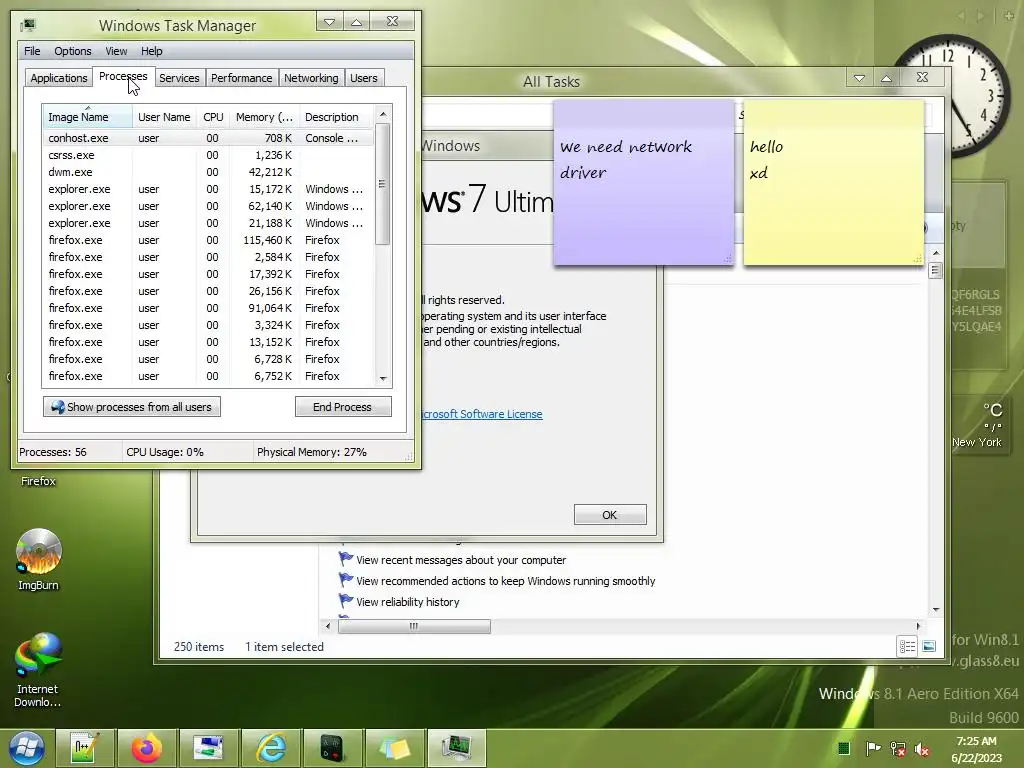Sort processes by the Description column
1024x768 pixels.
coord(336,117)
